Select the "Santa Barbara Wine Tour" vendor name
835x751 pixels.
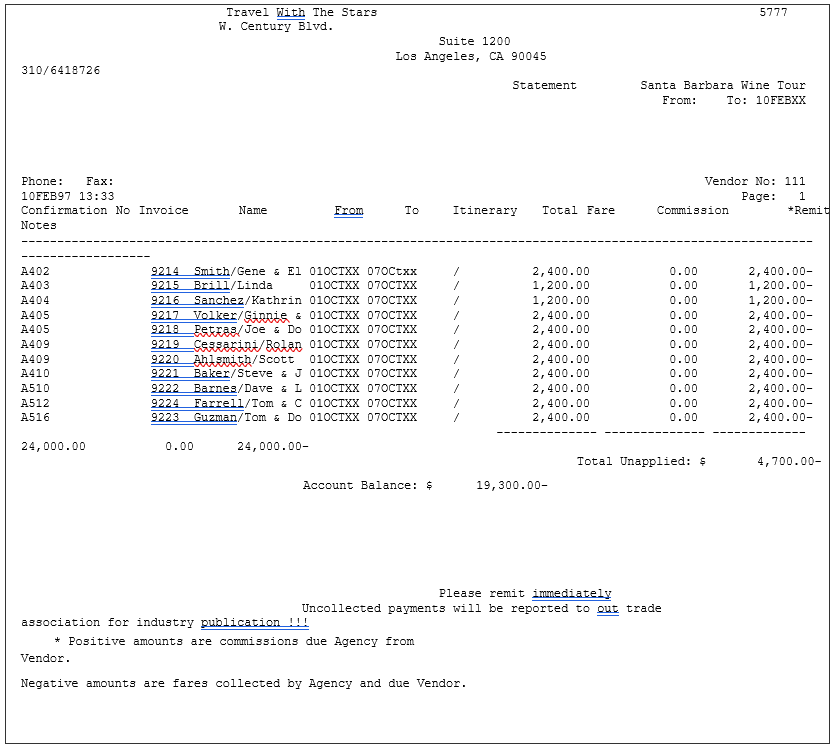(x=723, y=85)
